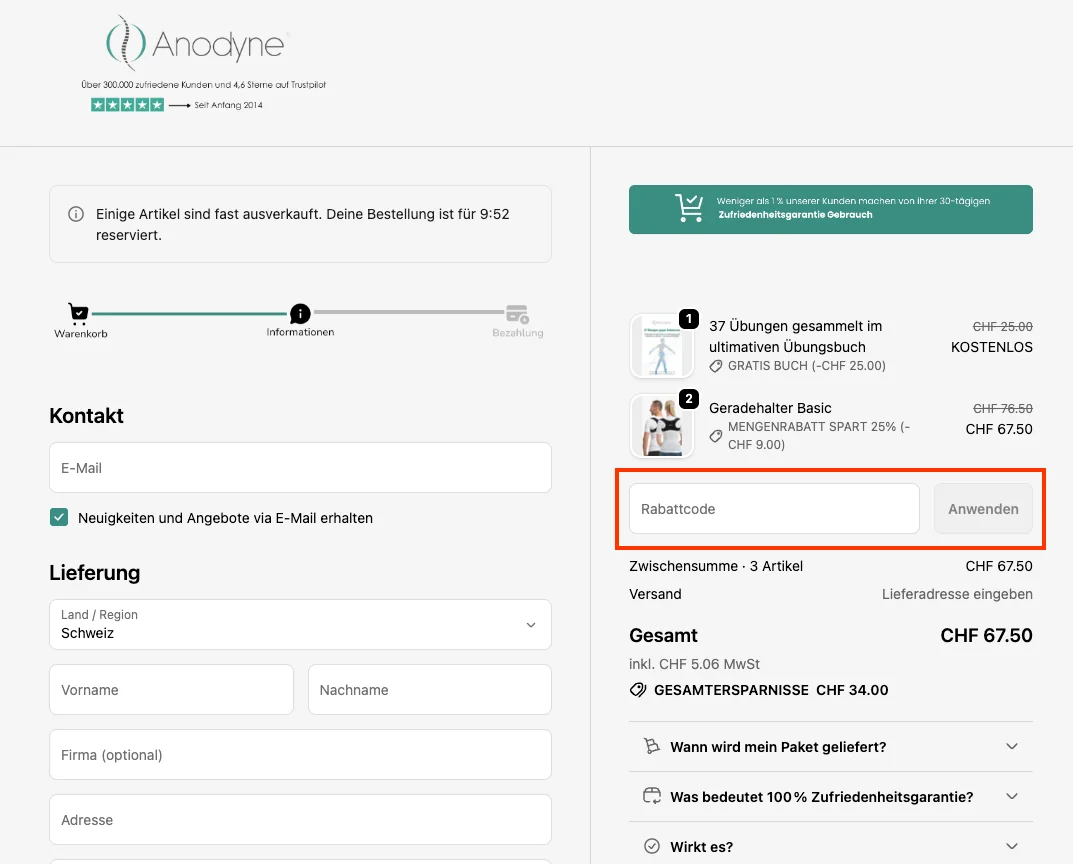This screenshot has height=864, width=1073.
Task: Click the Geradehalter Basic product thumbnail
Action: pyautogui.click(x=661, y=427)
